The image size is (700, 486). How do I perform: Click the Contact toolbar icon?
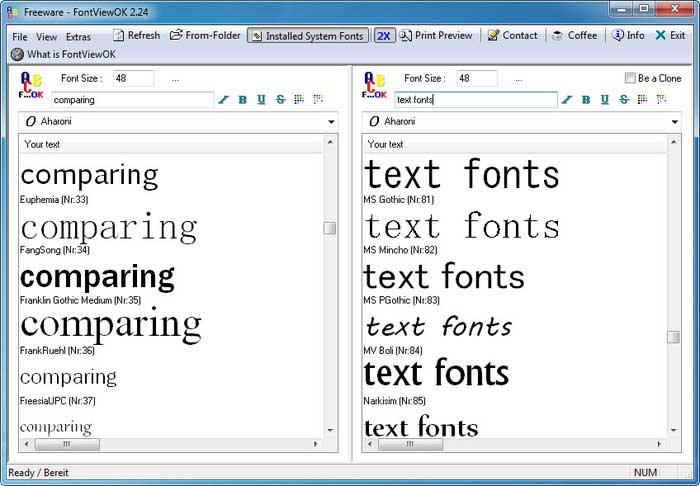point(512,36)
